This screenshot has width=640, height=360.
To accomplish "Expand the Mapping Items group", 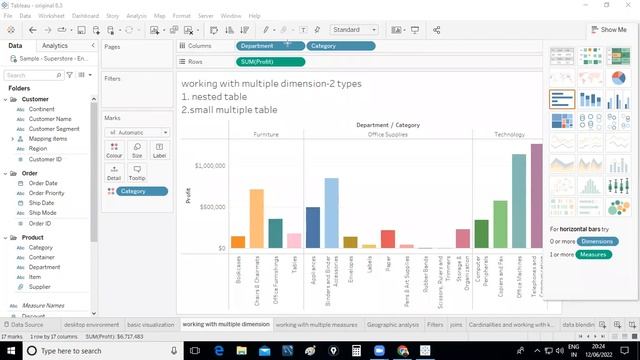I will pyautogui.click(x=12, y=139).
